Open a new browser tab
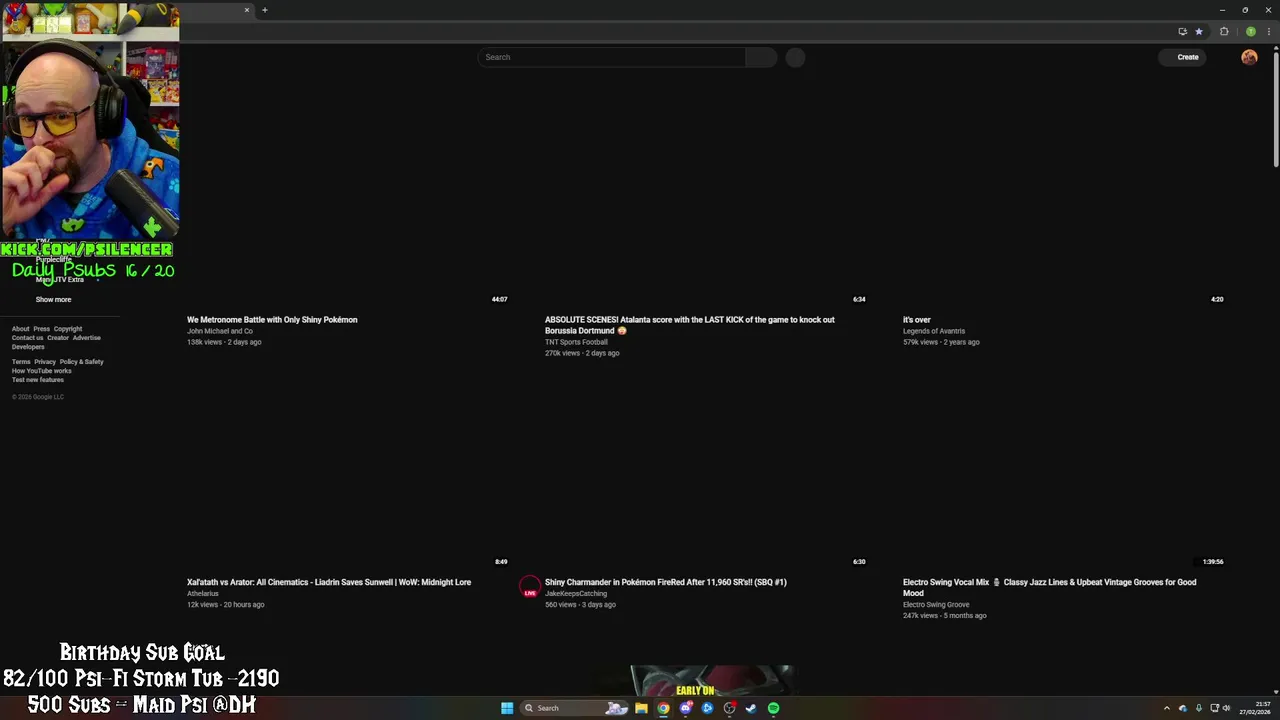The width and height of the screenshot is (1280, 720). click(x=264, y=10)
